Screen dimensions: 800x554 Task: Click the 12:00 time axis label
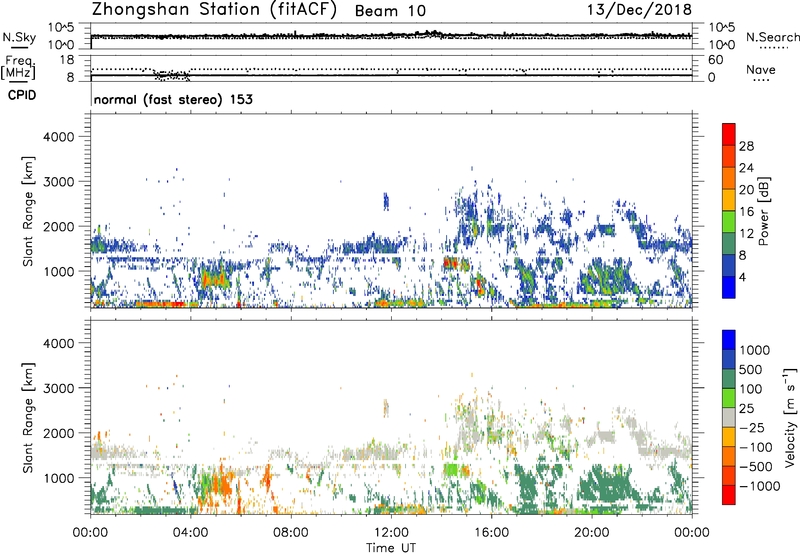pyautogui.click(x=391, y=533)
